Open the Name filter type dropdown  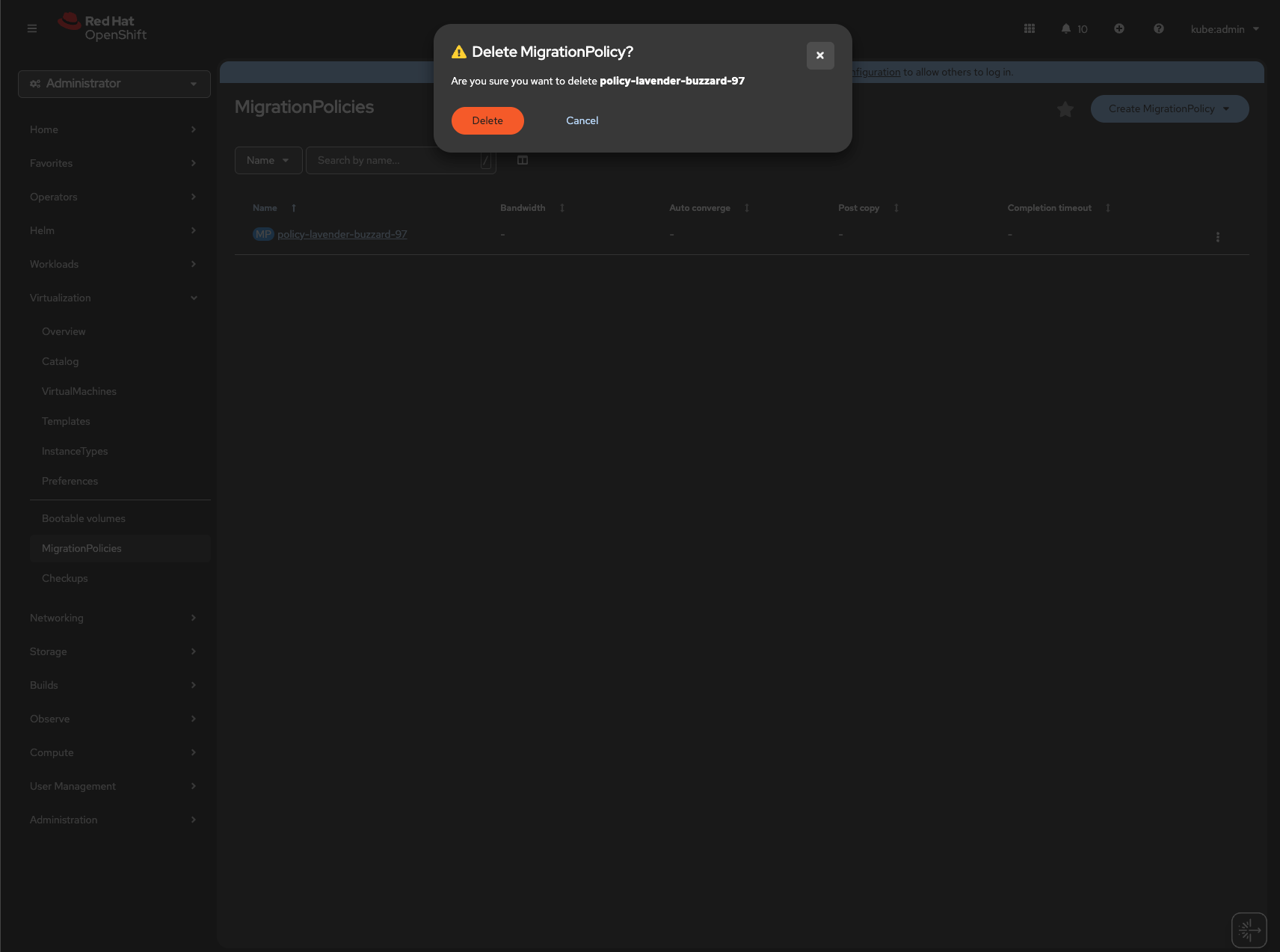tap(268, 160)
